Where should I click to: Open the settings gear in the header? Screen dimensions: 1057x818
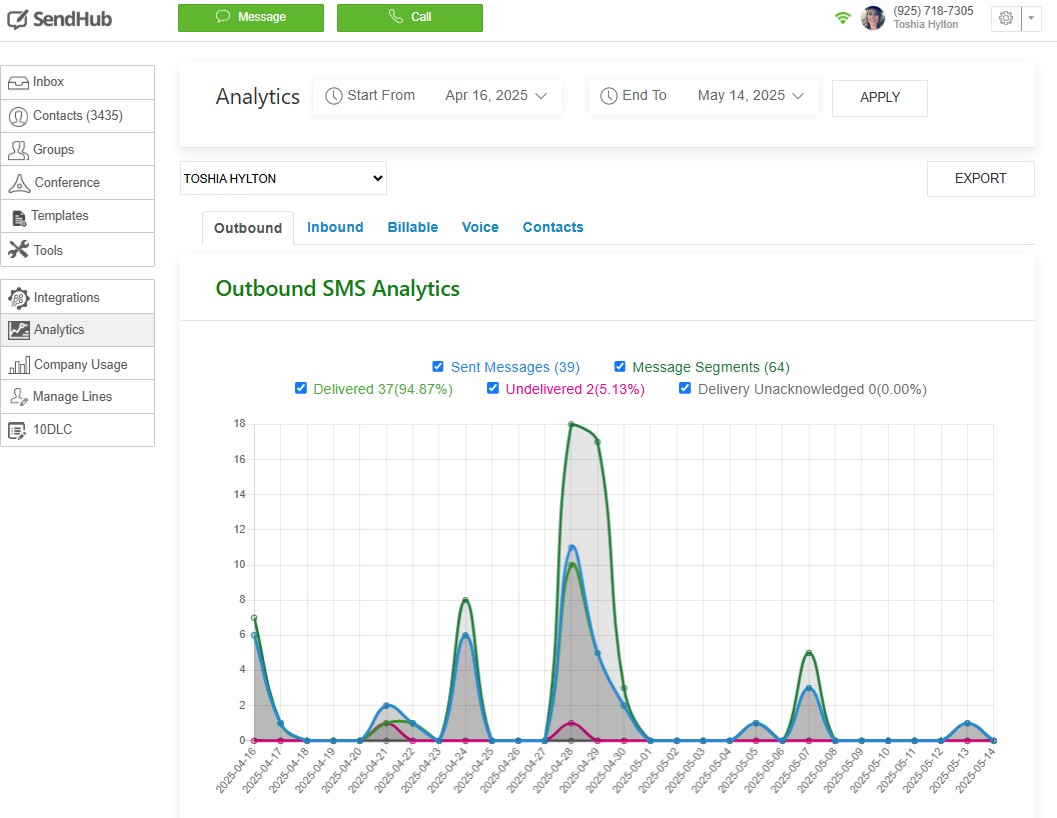tap(1006, 18)
